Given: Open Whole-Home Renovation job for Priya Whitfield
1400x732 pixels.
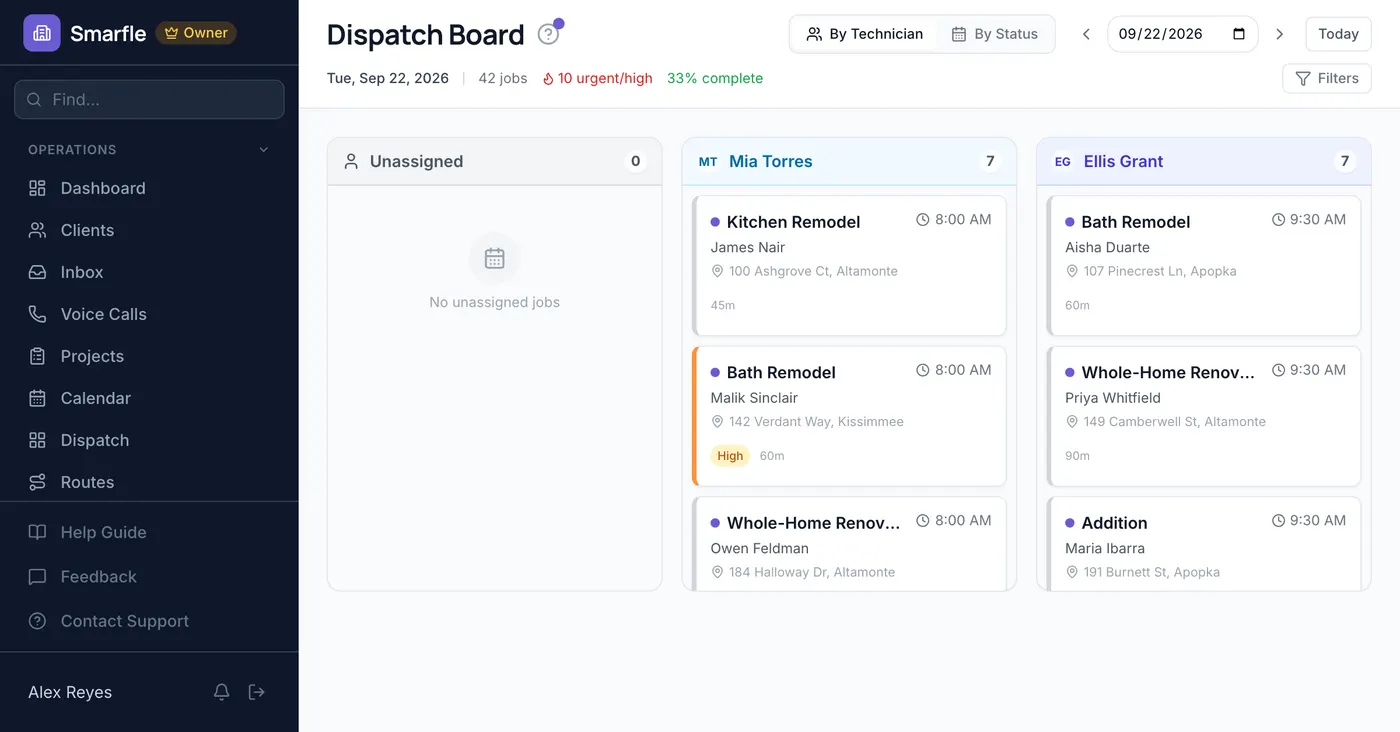Looking at the screenshot, I should [1204, 416].
